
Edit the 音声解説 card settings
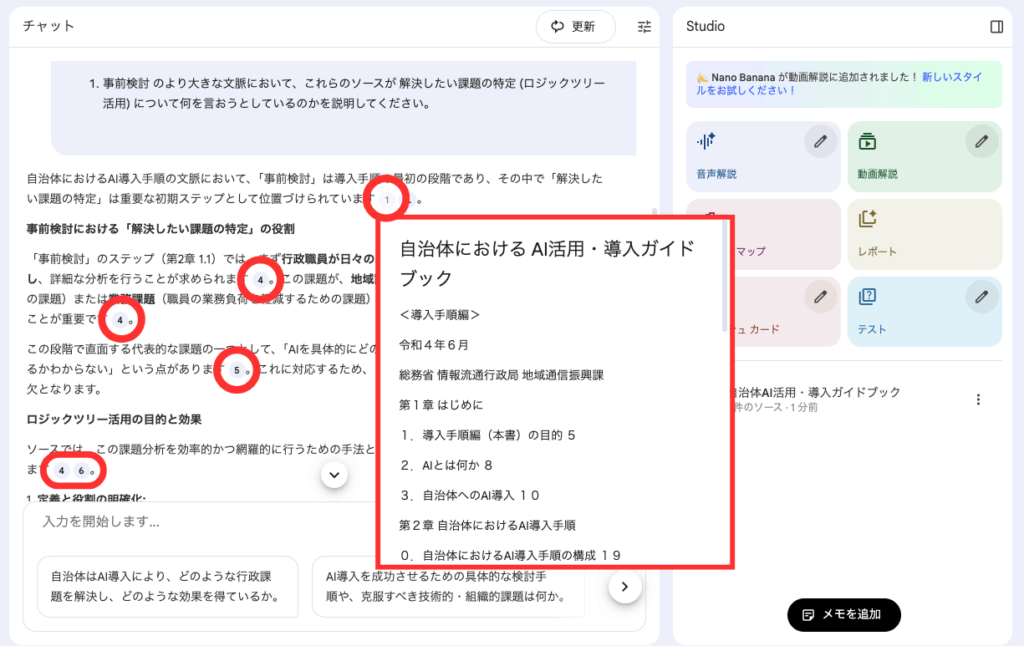point(820,142)
